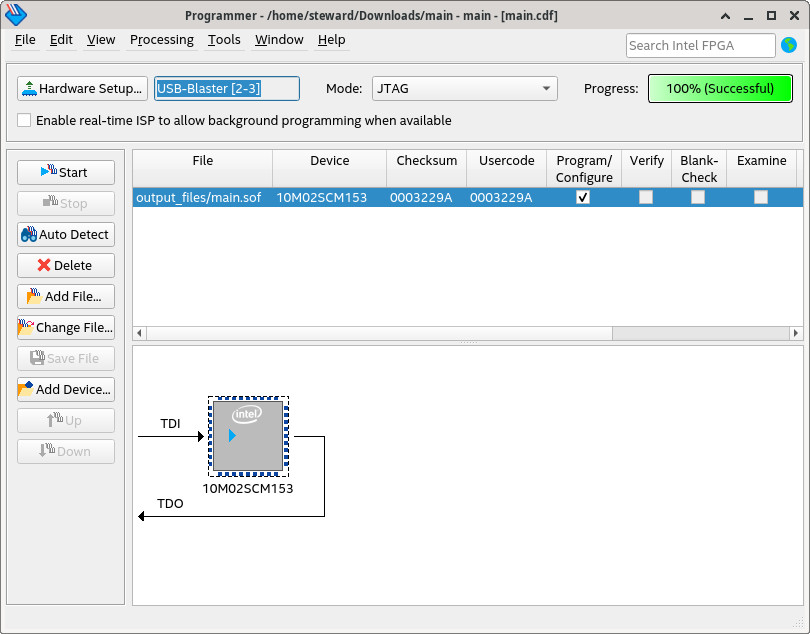Open the Add File dialog
Screen dimensions: 810x634
[x=66, y=296]
